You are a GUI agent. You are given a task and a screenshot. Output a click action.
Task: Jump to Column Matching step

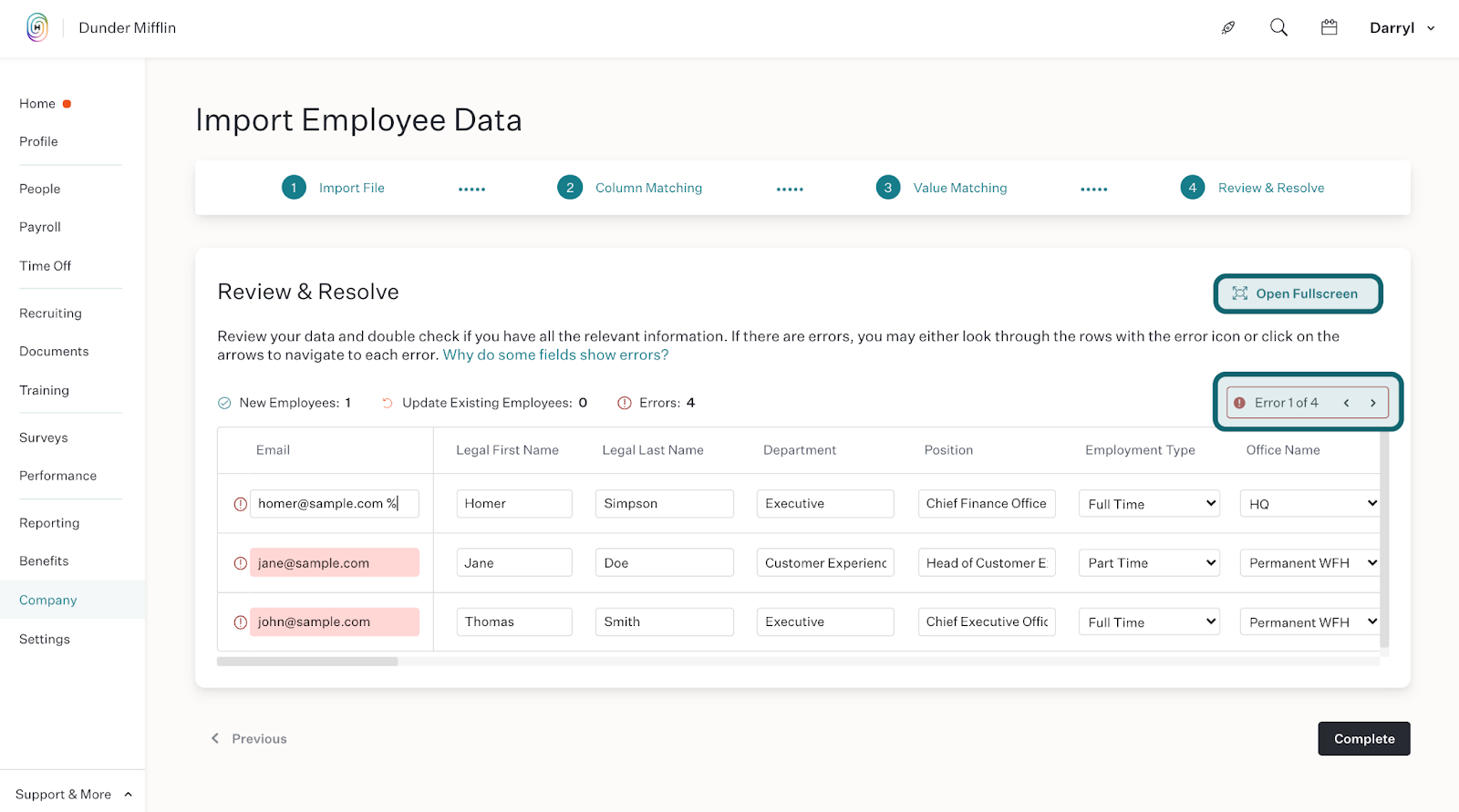click(x=647, y=188)
